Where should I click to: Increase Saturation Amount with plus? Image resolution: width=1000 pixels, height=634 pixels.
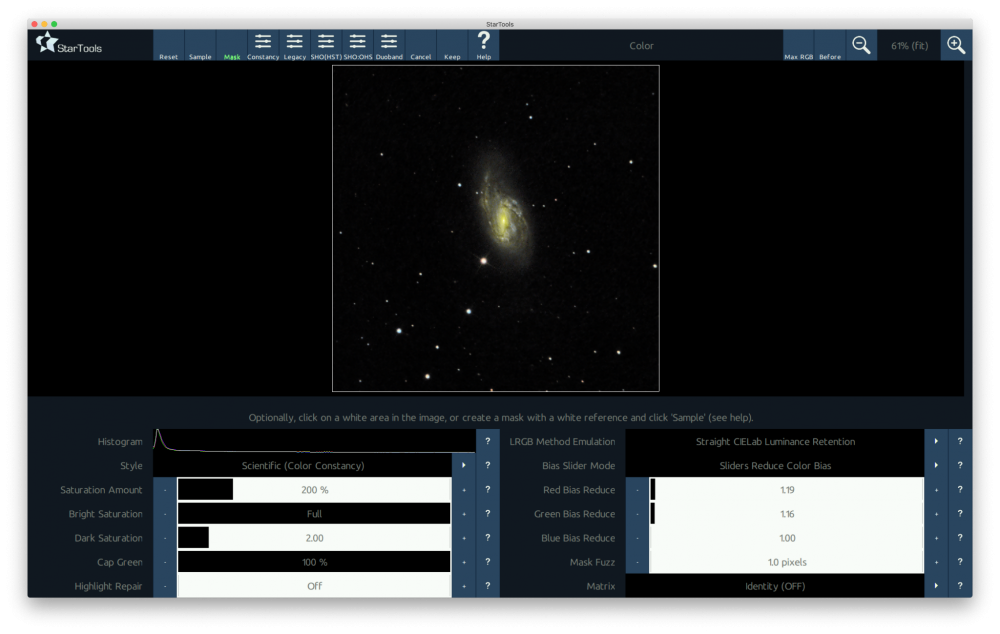[464, 490]
